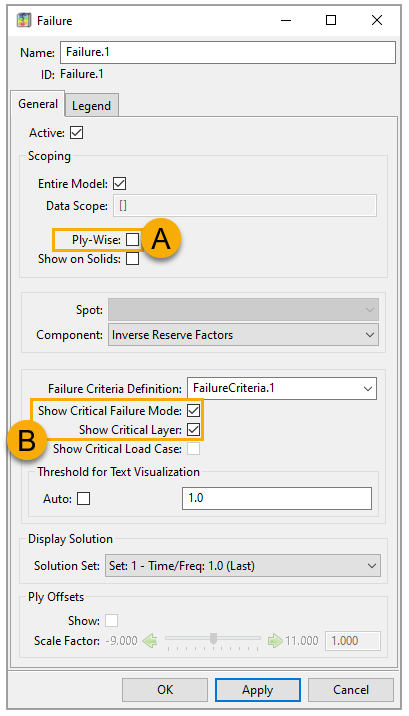
Task: Maximize the Failure dialog window
Action: (331, 20)
